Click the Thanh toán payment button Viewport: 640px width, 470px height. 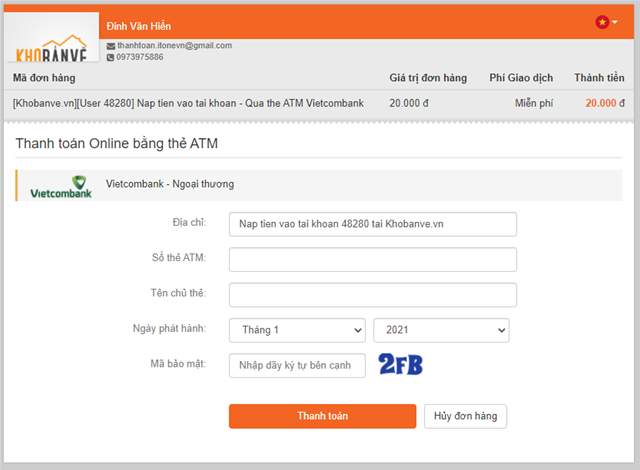coord(322,416)
